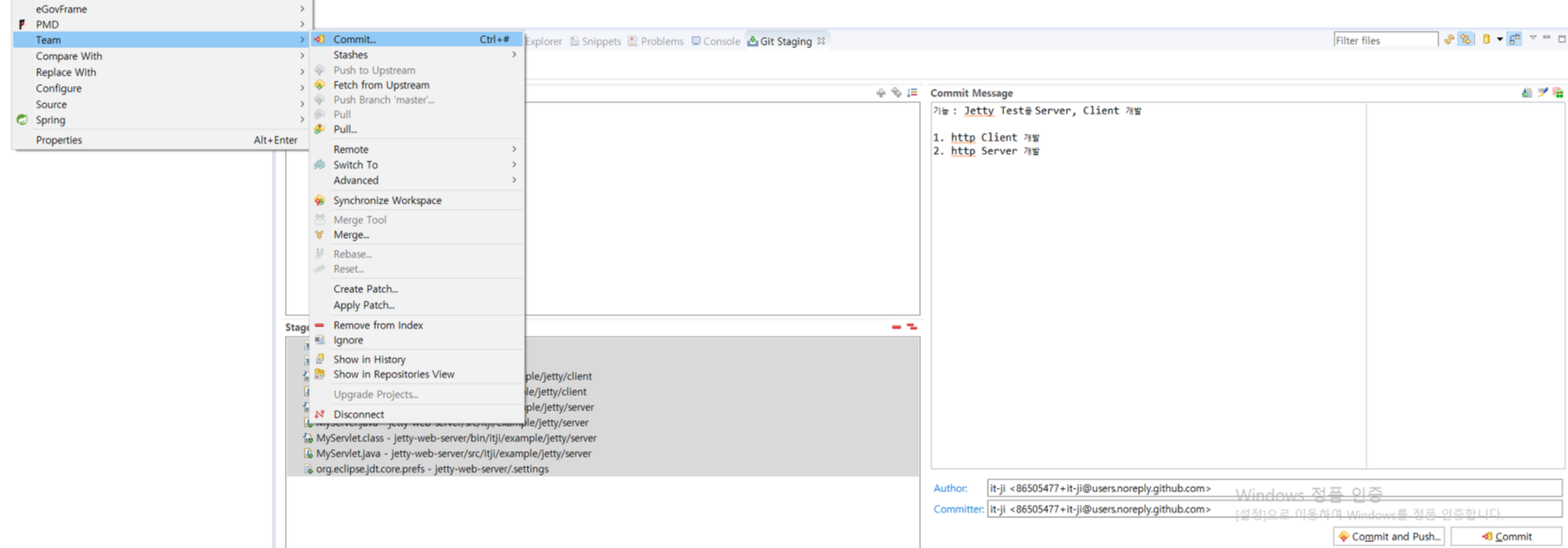This screenshot has height=548, width=1568.
Task: Click the Refresh staging view icon
Action: point(1450,40)
